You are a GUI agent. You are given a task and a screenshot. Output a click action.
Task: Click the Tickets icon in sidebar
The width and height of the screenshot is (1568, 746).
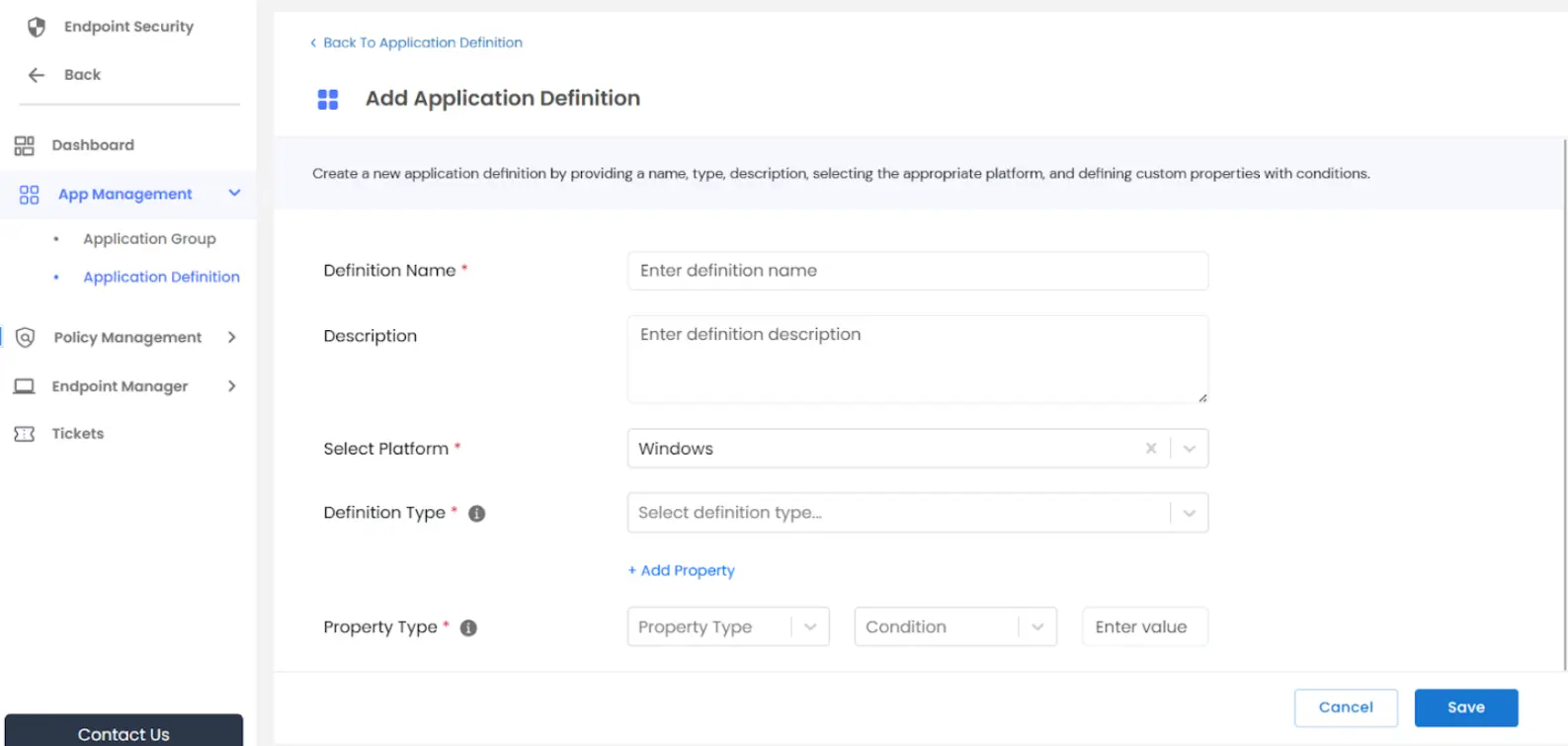pos(25,434)
